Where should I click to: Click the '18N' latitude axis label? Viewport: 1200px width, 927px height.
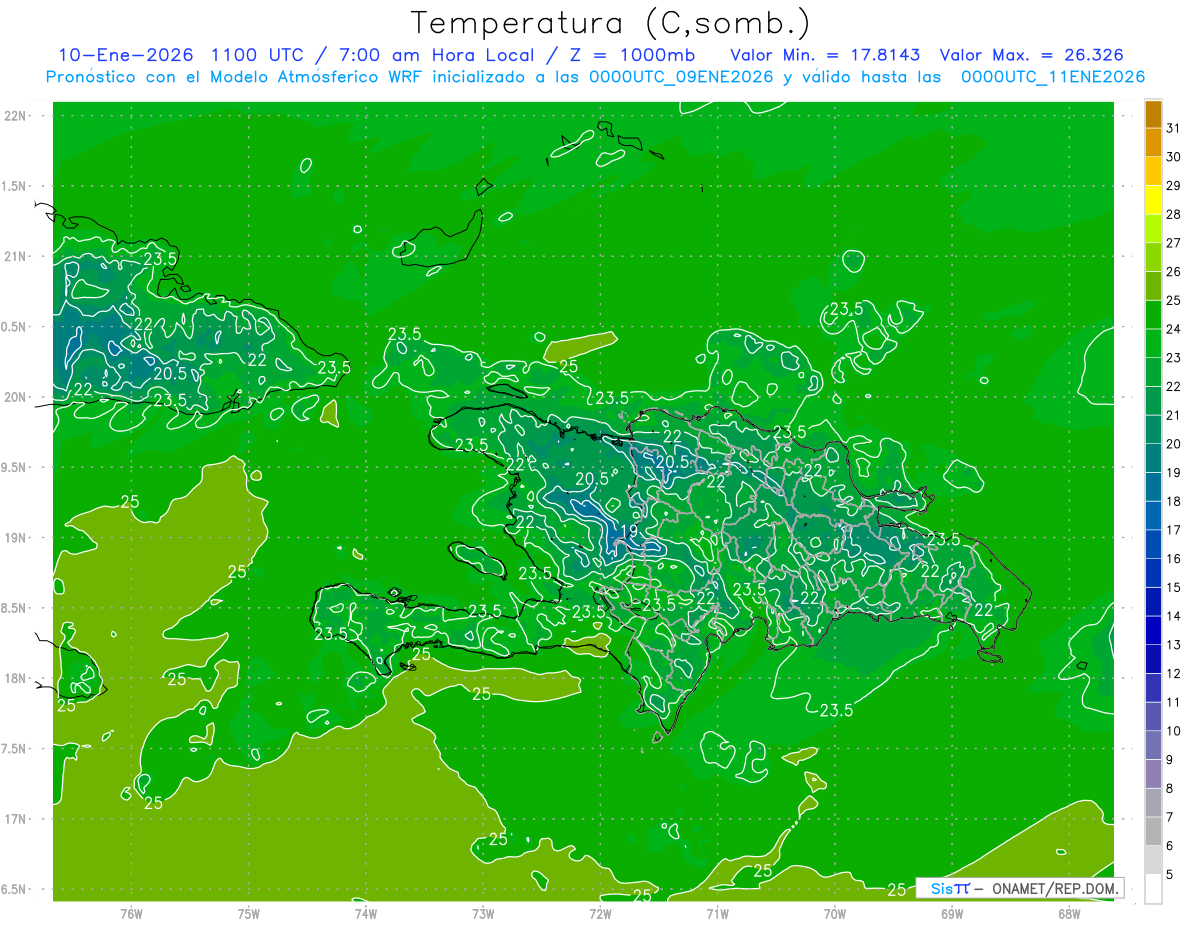pos(16,678)
